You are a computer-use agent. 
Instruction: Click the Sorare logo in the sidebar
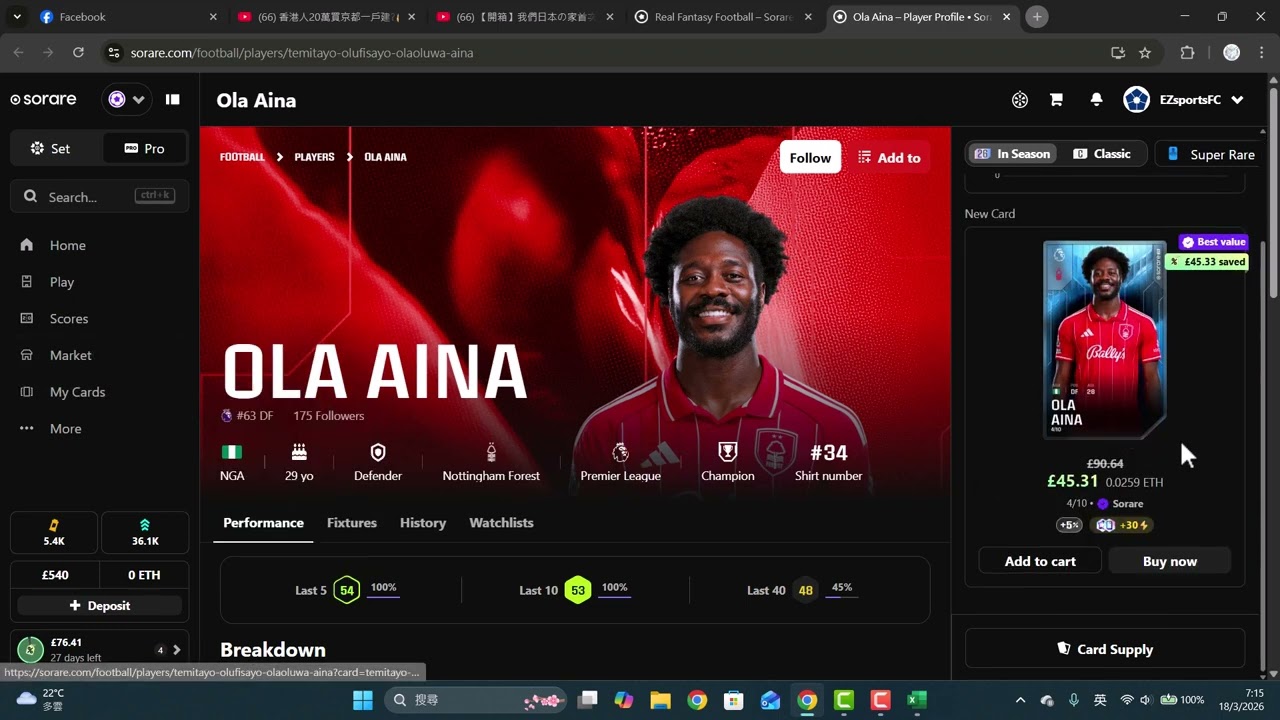pyautogui.click(x=43, y=99)
